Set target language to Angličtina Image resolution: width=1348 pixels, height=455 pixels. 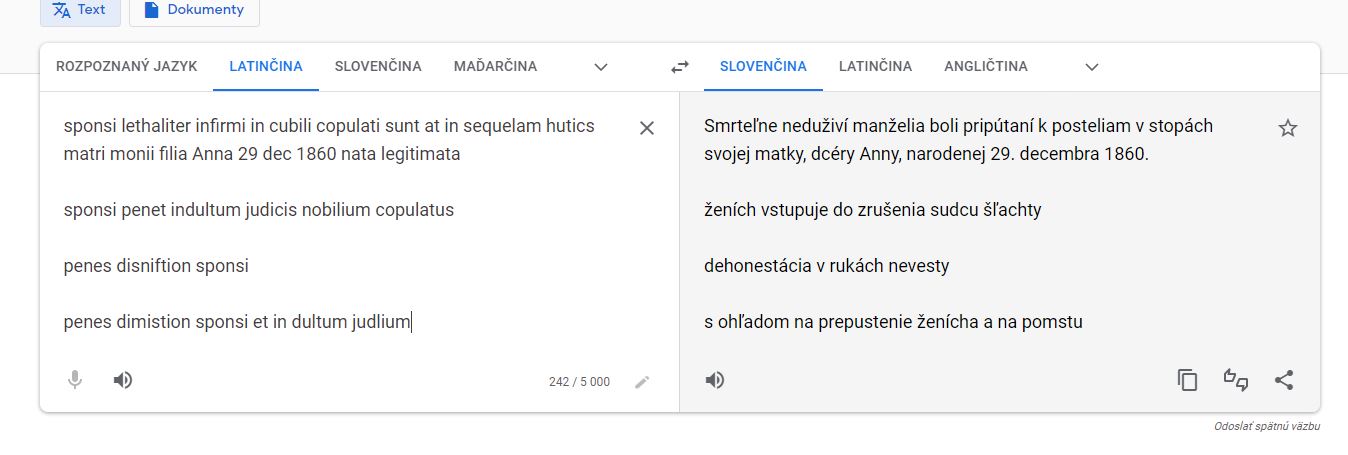coord(985,67)
